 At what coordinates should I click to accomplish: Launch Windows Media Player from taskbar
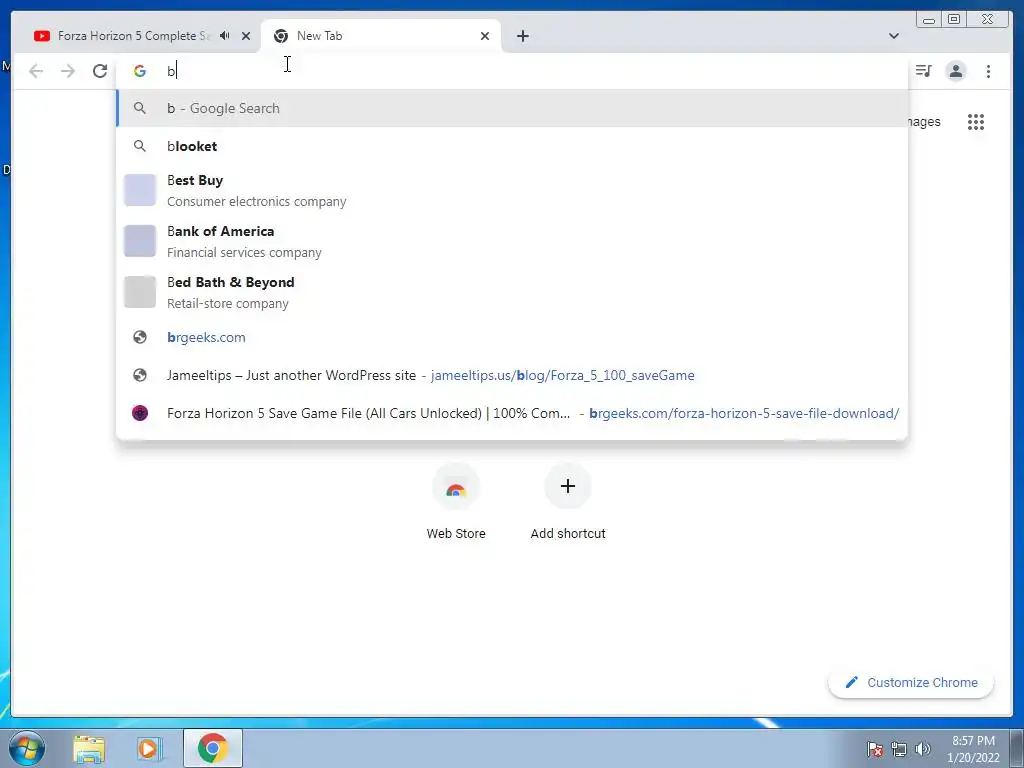pyautogui.click(x=149, y=748)
